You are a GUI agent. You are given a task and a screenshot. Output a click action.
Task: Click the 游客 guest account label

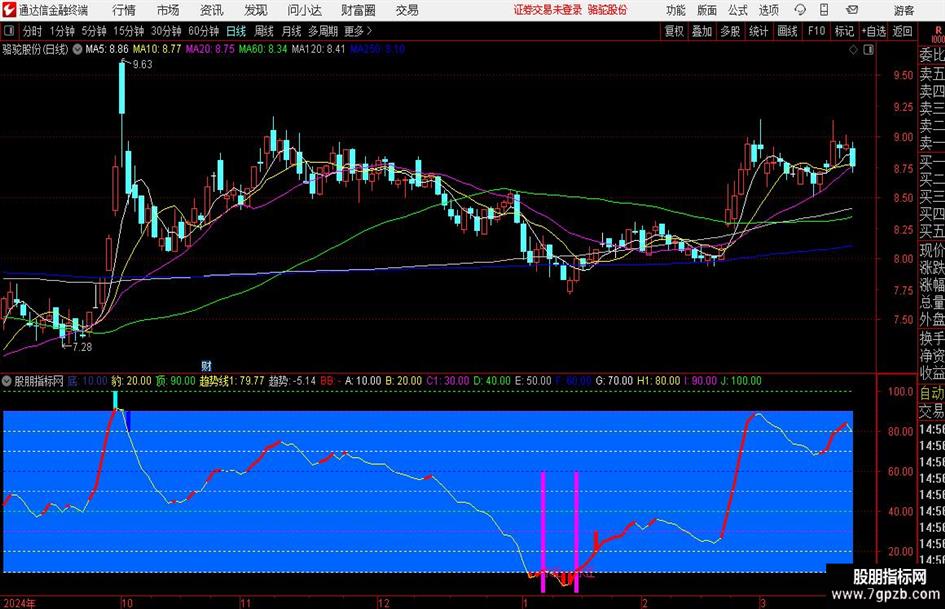click(x=904, y=10)
